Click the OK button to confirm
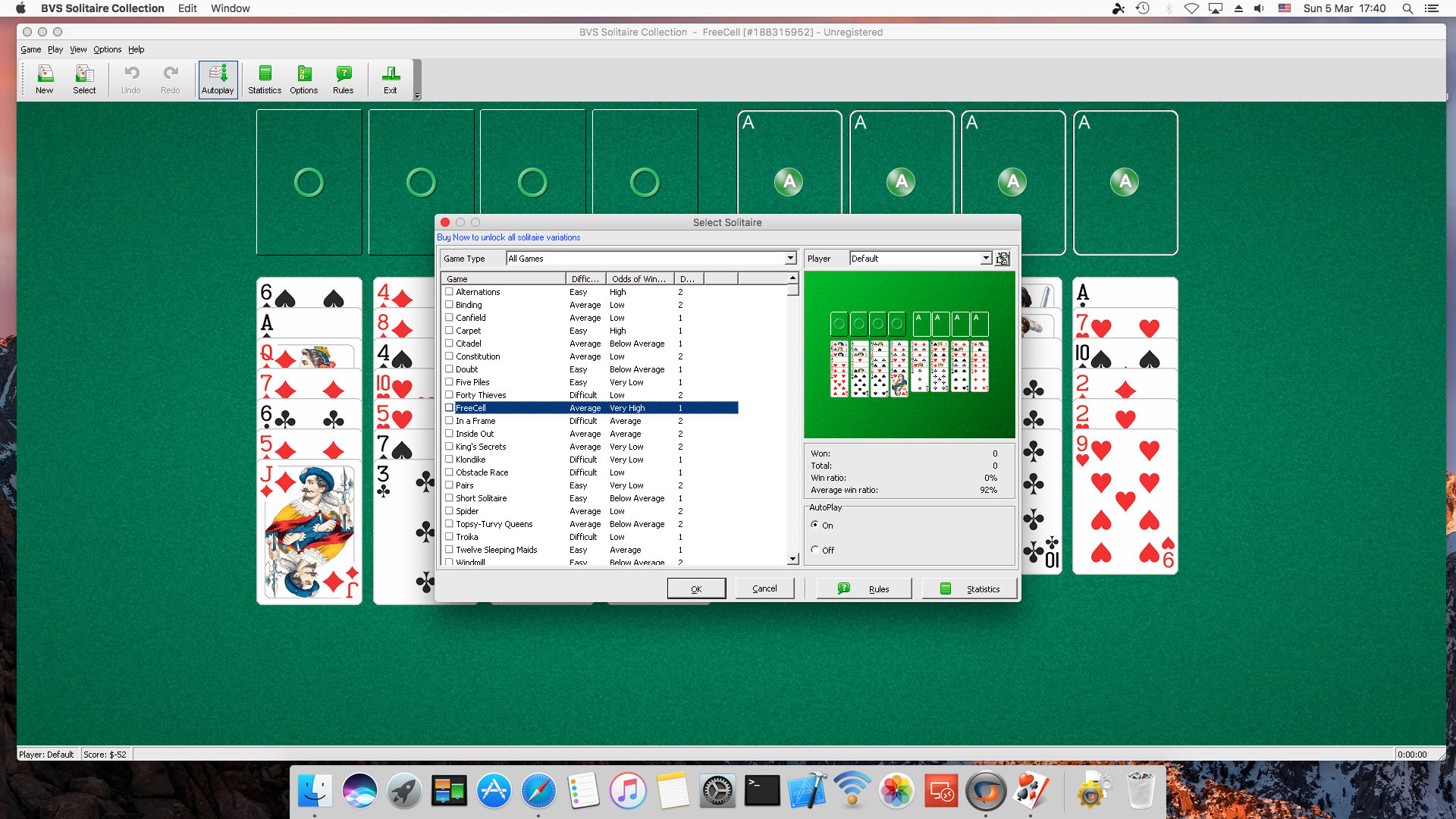1456x819 pixels. point(697,588)
